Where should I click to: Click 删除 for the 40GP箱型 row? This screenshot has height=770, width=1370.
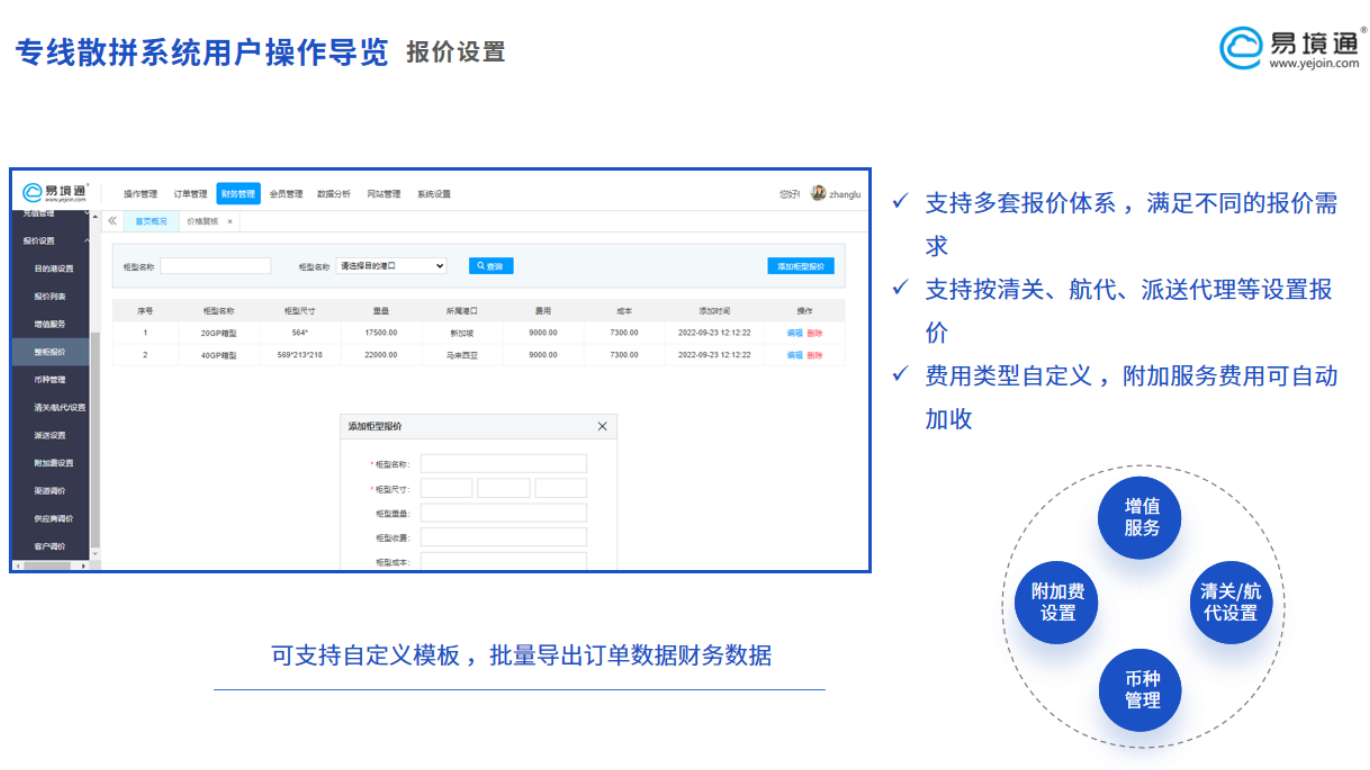coord(815,355)
